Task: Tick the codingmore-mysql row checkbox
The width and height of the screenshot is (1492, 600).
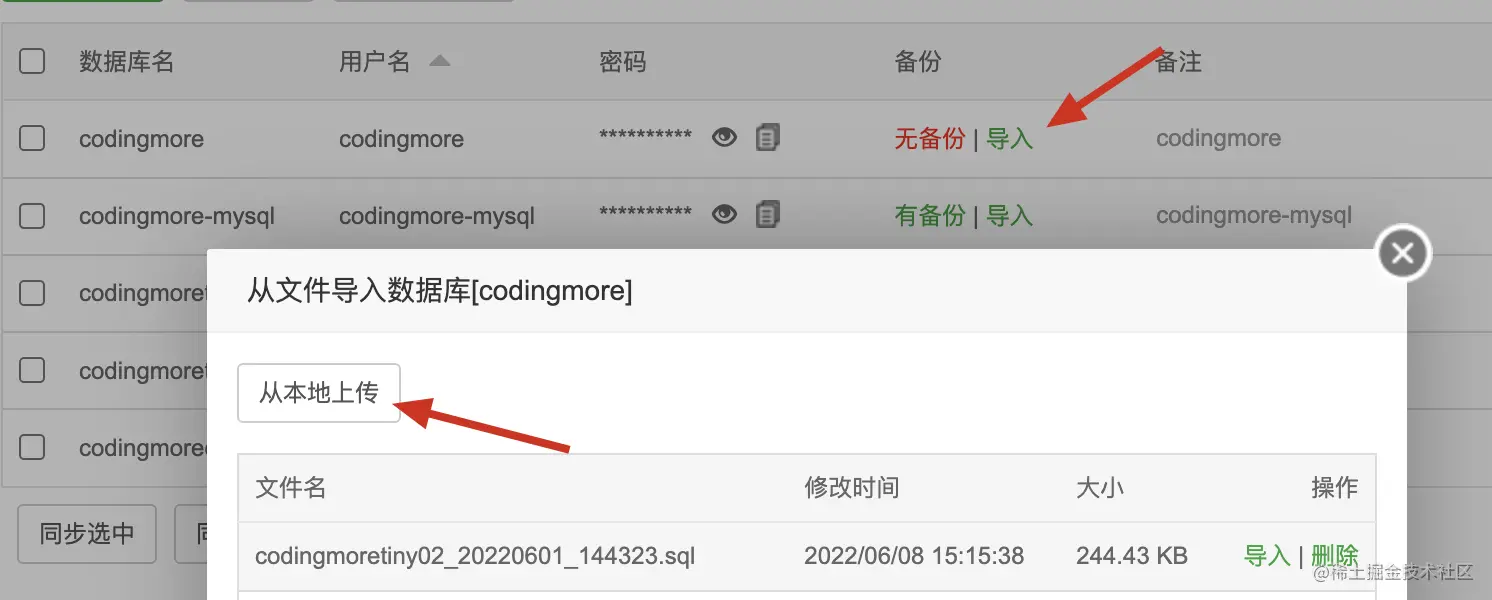Action: click(x=32, y=215)
